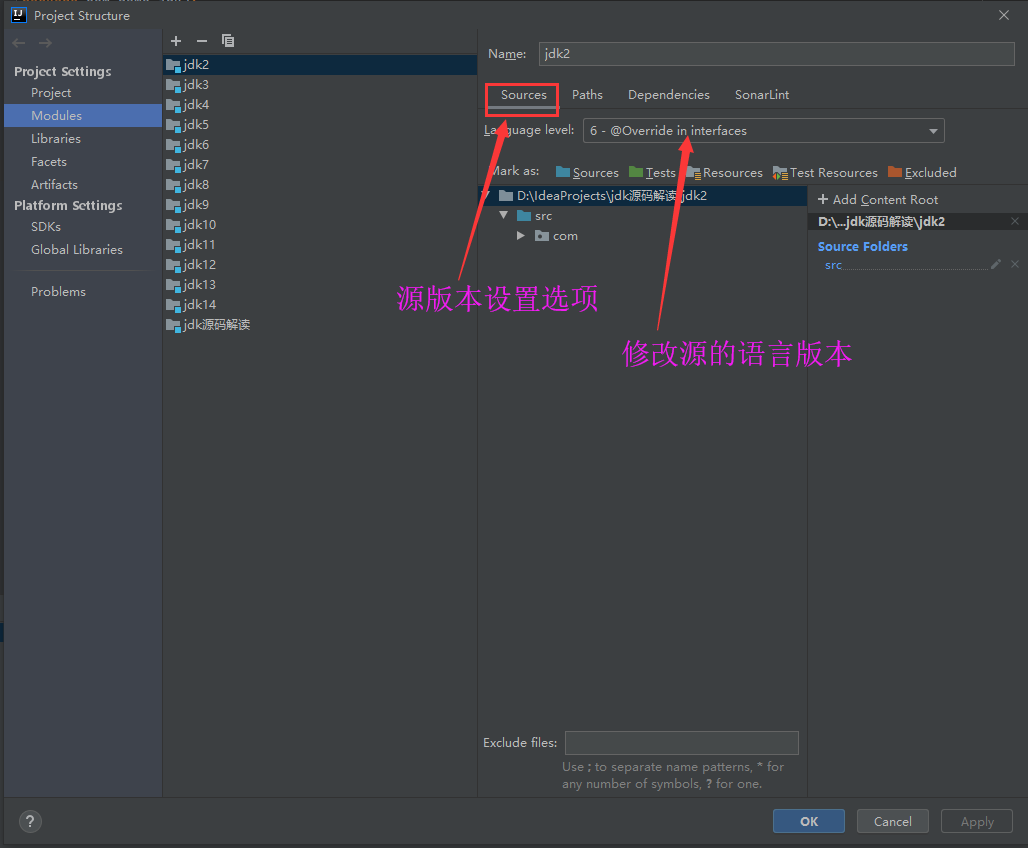This screenshot has height=848, width=1028.
Task: Select the jdk3 module
Action: [319, 85]
